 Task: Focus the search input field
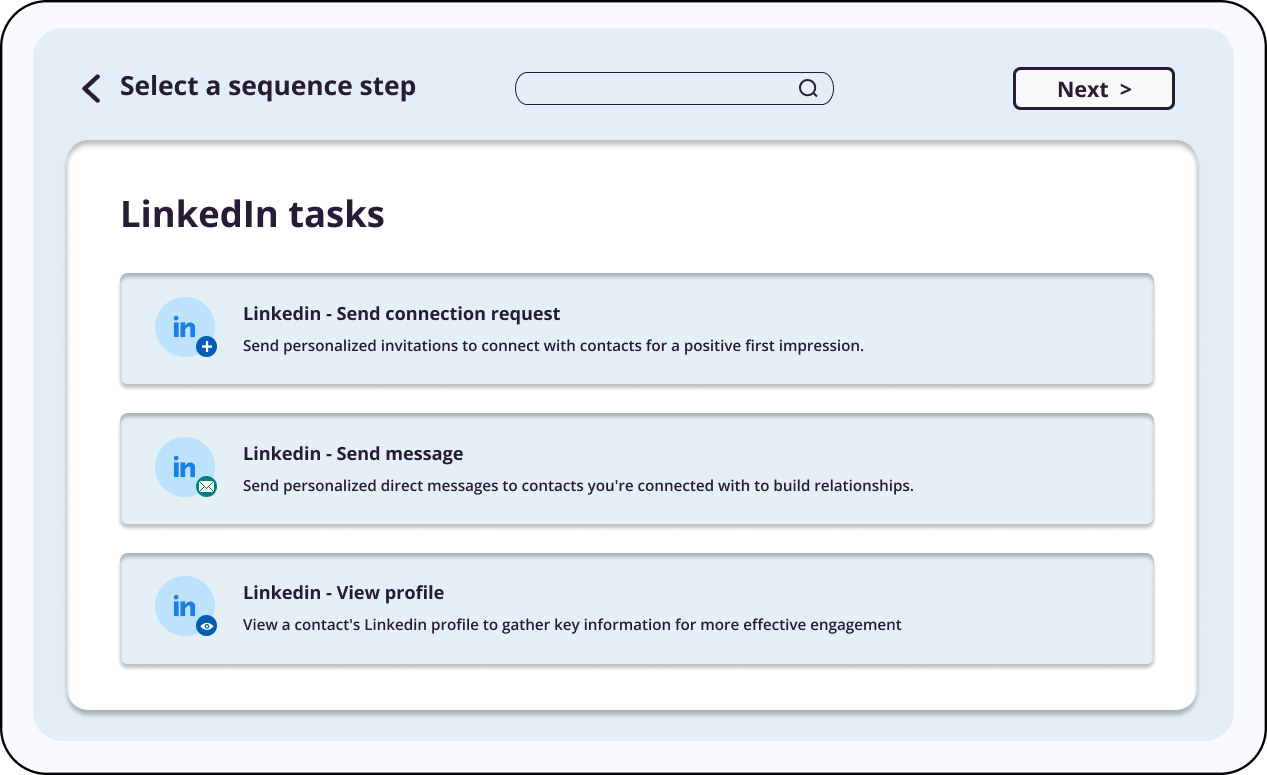coord(655,89)
